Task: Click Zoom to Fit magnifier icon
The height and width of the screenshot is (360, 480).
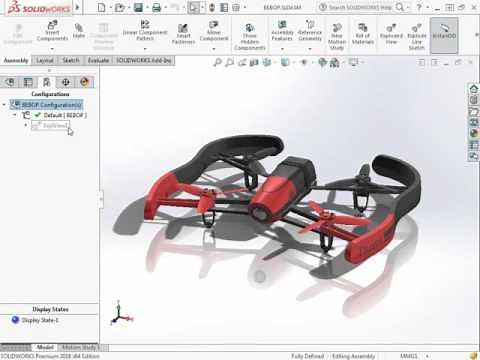Action: coord(217,62)
